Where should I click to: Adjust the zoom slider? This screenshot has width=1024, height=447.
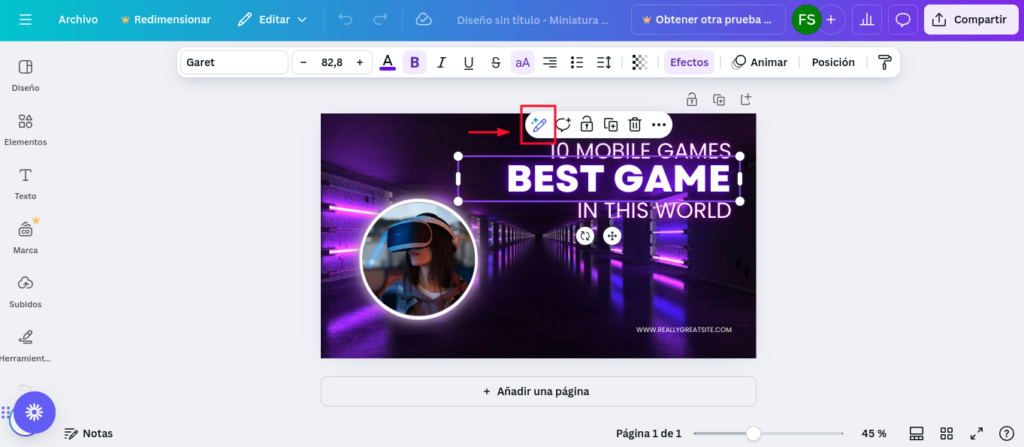click(754, 433)
